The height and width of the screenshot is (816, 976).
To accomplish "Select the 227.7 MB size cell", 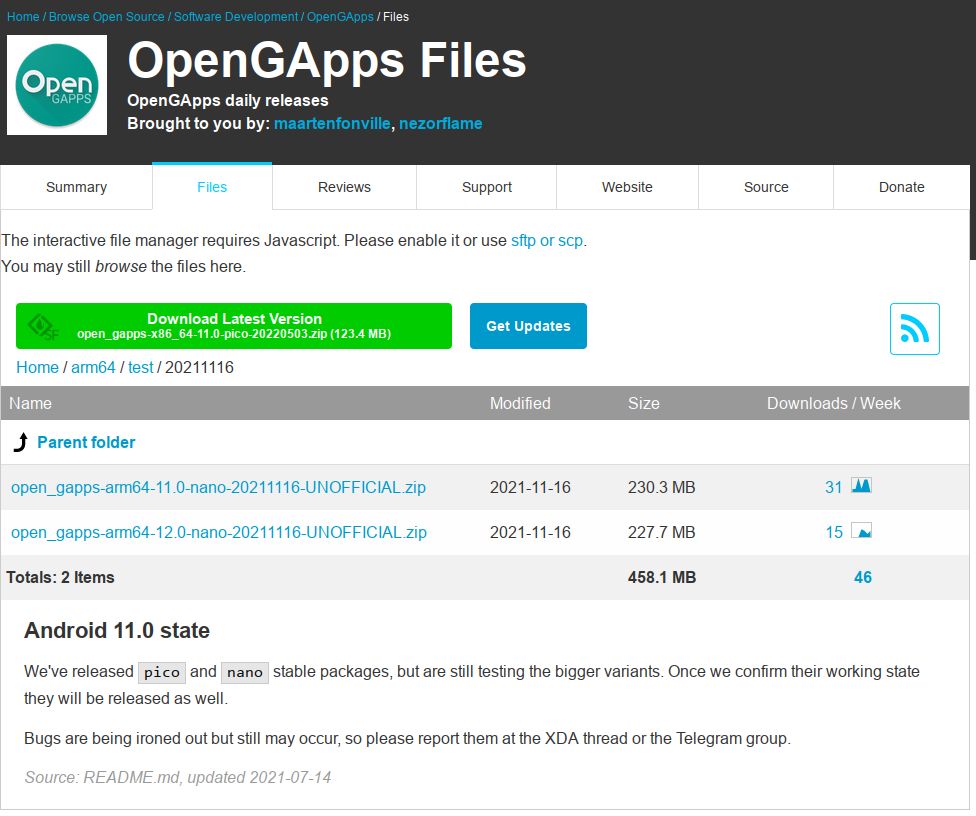I will (662, 532).
